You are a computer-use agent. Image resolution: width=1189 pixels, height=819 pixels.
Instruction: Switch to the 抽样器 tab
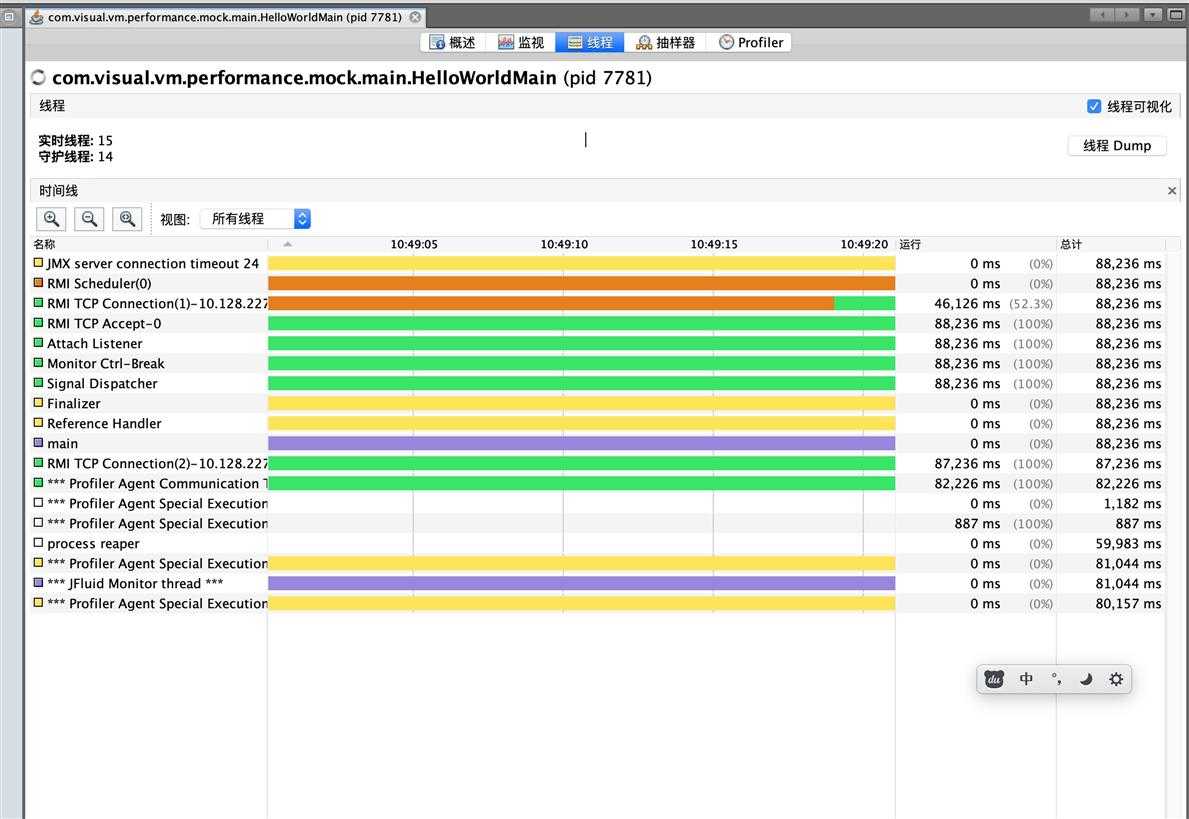coord(665,42)
